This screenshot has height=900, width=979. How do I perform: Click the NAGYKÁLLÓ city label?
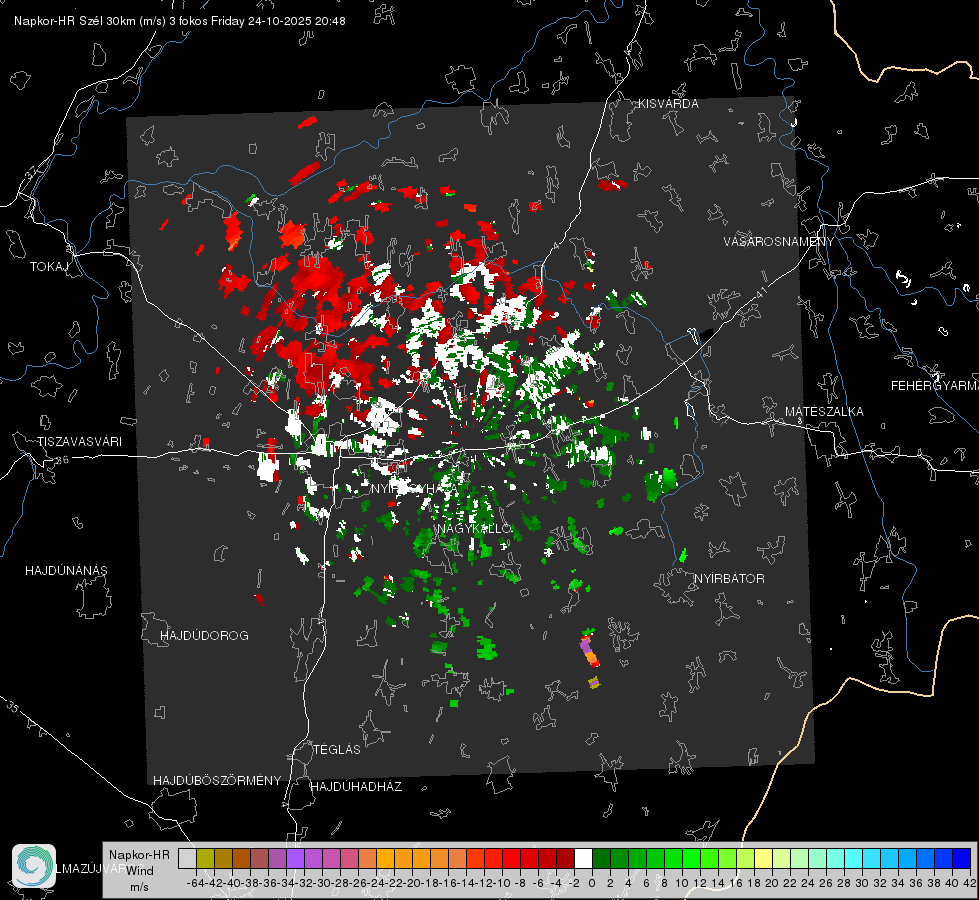tap(475, 529)
